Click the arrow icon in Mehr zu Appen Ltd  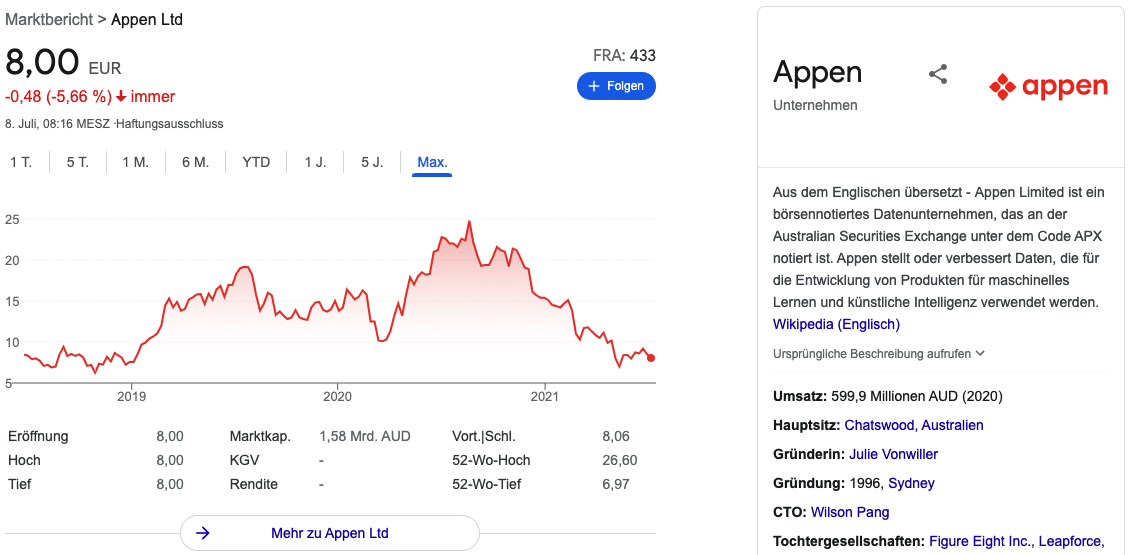pyautogui.click(x=203, y=533)
